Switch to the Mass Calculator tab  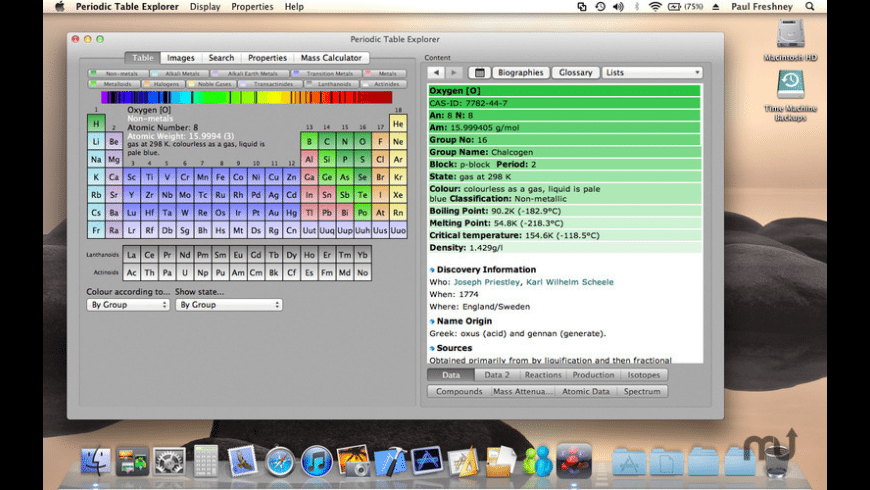pyautogui.click(x=331, y=58)
